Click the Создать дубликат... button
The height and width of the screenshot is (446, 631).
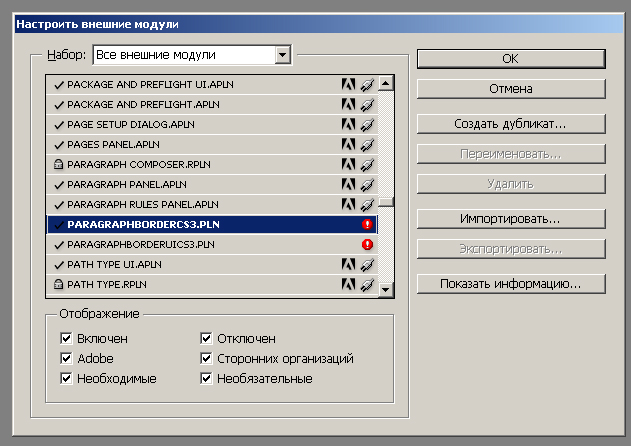(511, 124)
